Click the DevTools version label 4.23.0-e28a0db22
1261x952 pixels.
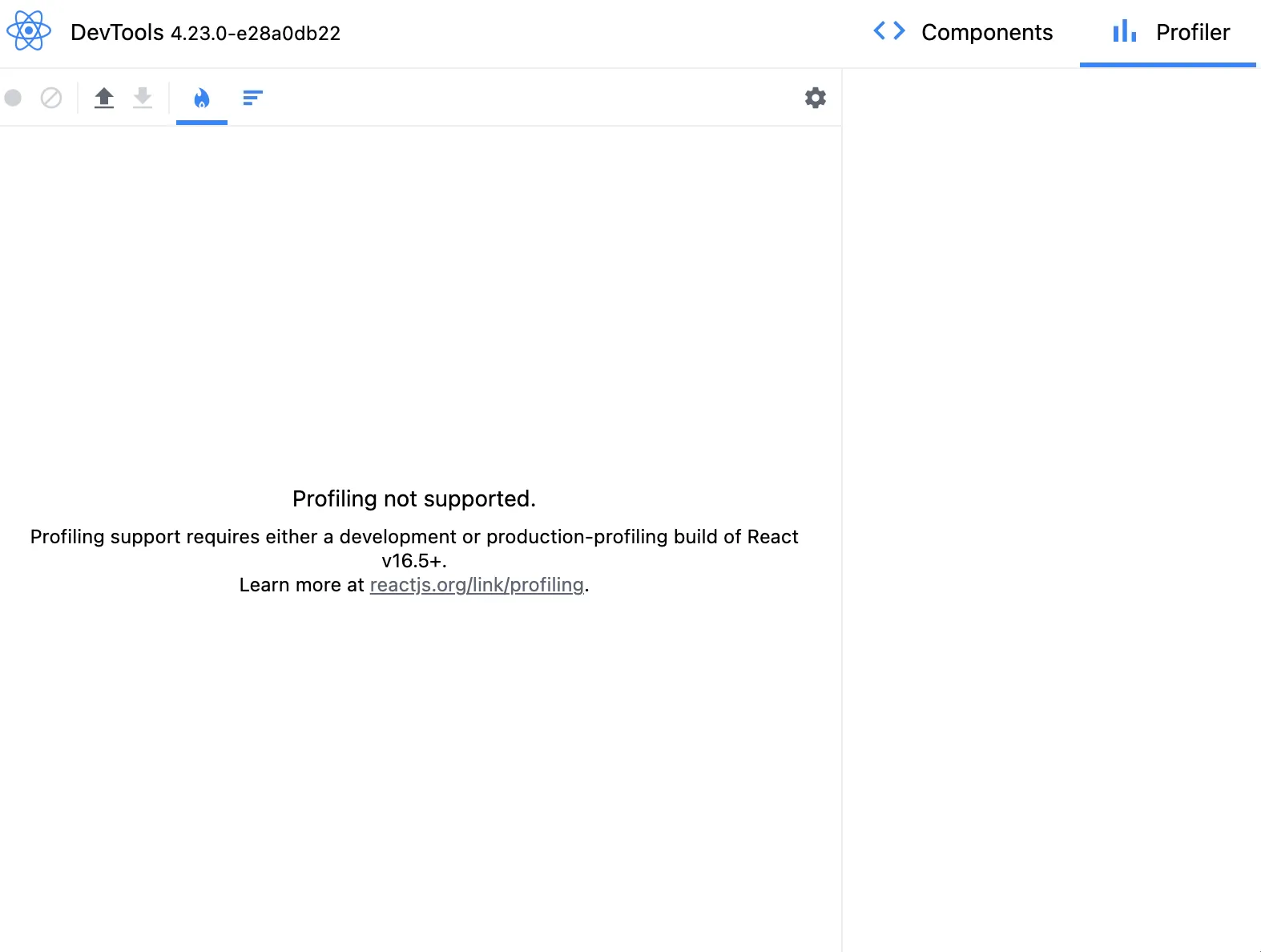[x=256, y=33]
